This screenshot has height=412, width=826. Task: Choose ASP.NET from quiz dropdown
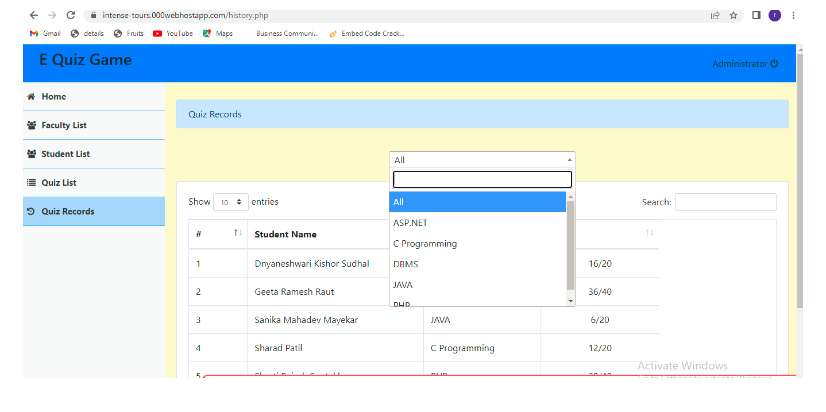point(477,223)
